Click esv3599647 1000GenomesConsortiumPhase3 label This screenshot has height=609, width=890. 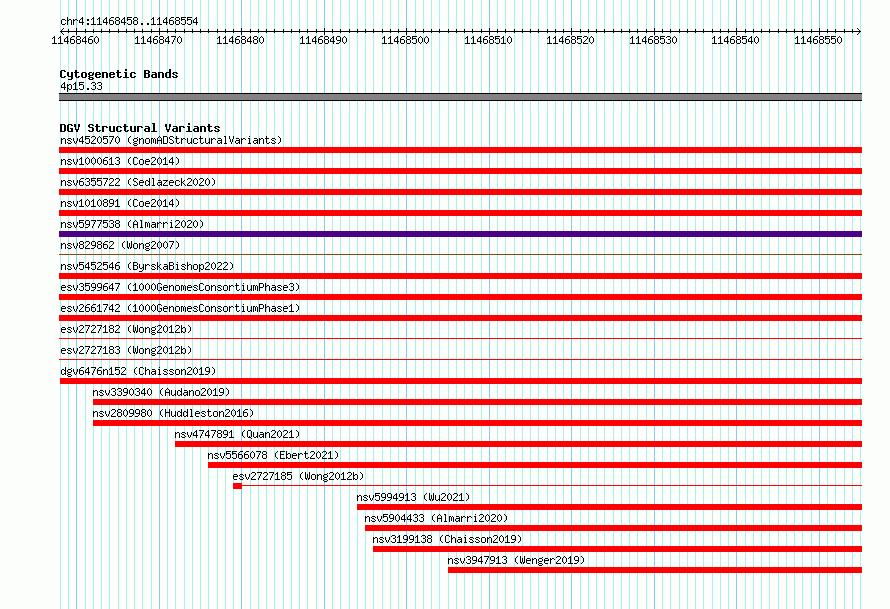coord(180,287)
